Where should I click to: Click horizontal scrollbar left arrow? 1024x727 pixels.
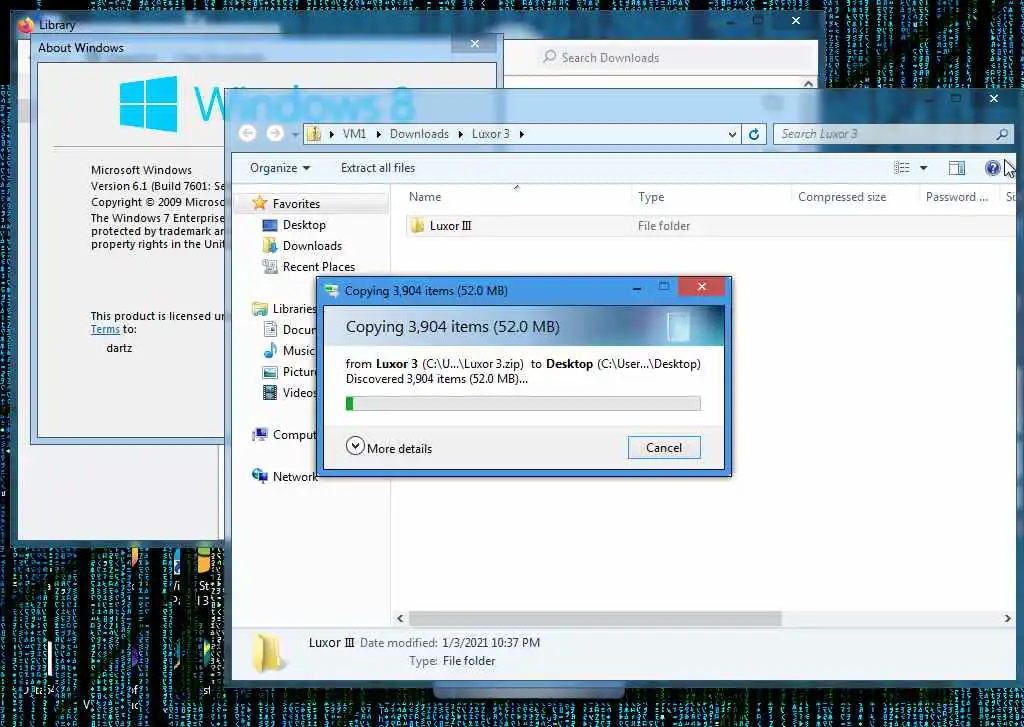(x=400, y=619)
